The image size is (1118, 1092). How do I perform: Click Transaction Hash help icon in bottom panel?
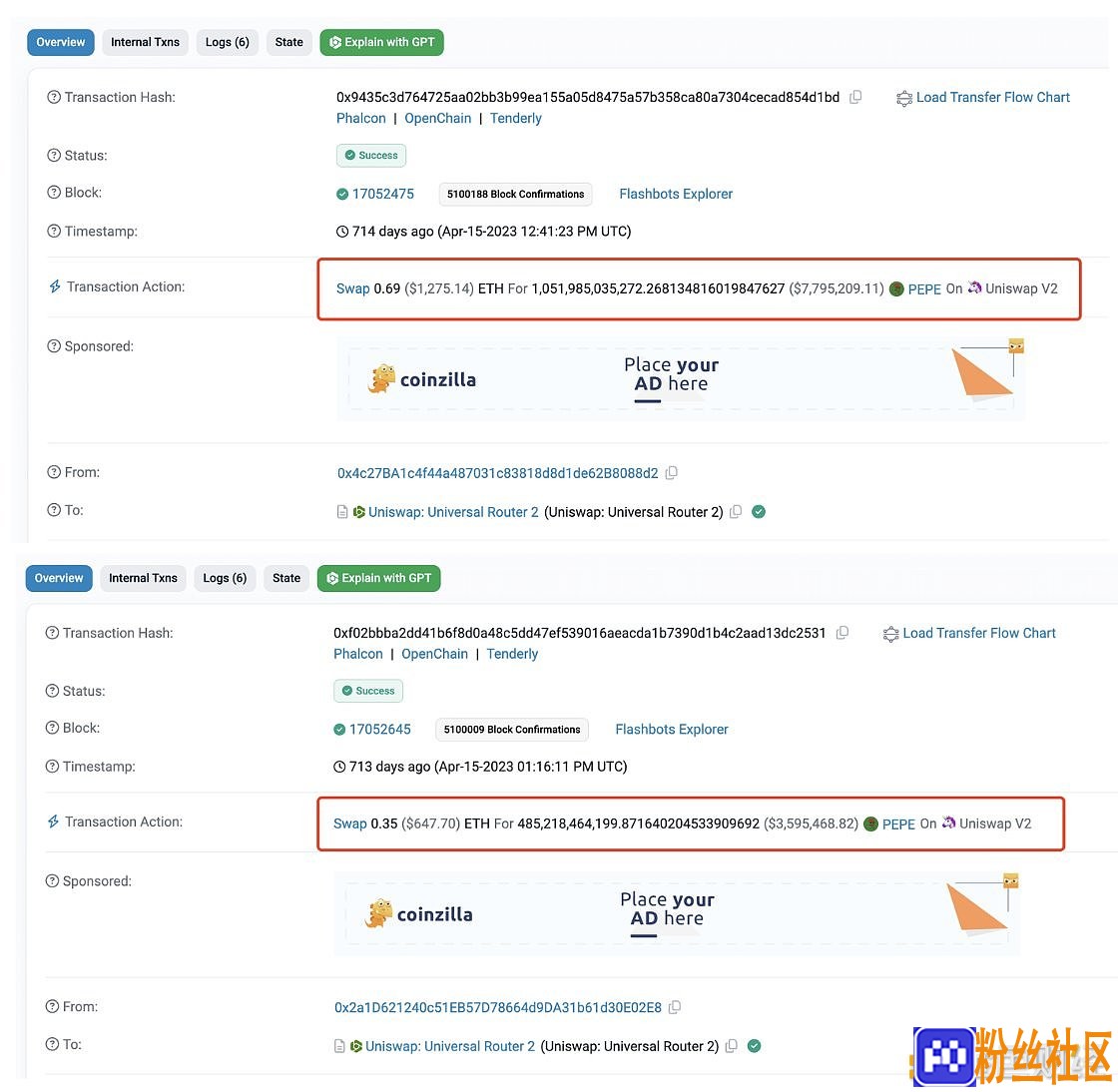pyautogui.click(x=52, y=633)
